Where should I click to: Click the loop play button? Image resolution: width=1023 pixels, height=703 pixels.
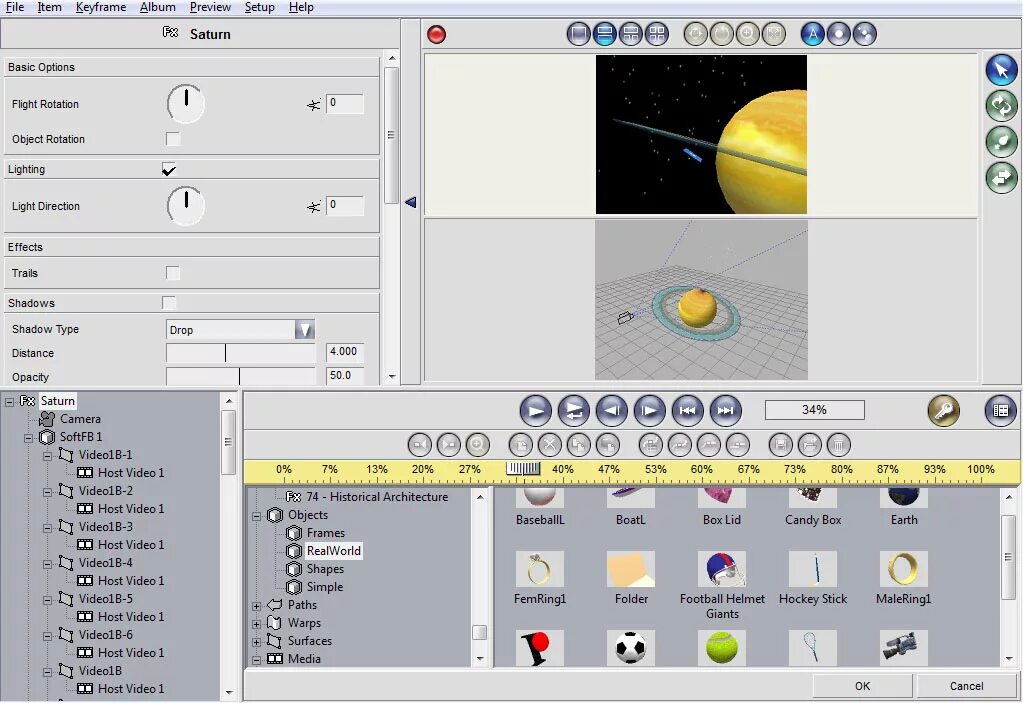tap(573, 411)
